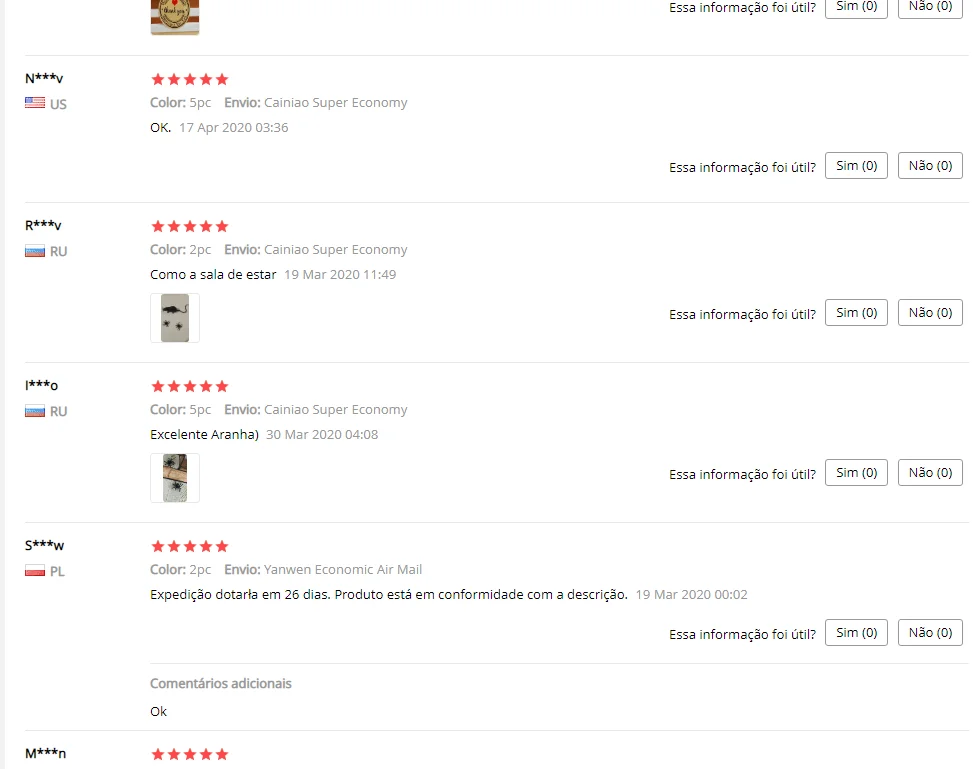Screen dimensions: 973x769
Task: Click M***n's five-star rating
Action: point(190,755)
